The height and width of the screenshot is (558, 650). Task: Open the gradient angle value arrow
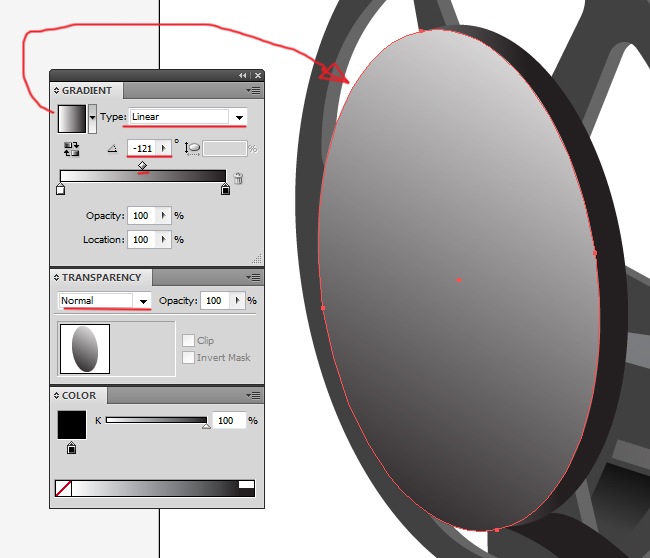click(x=164, y=148)
